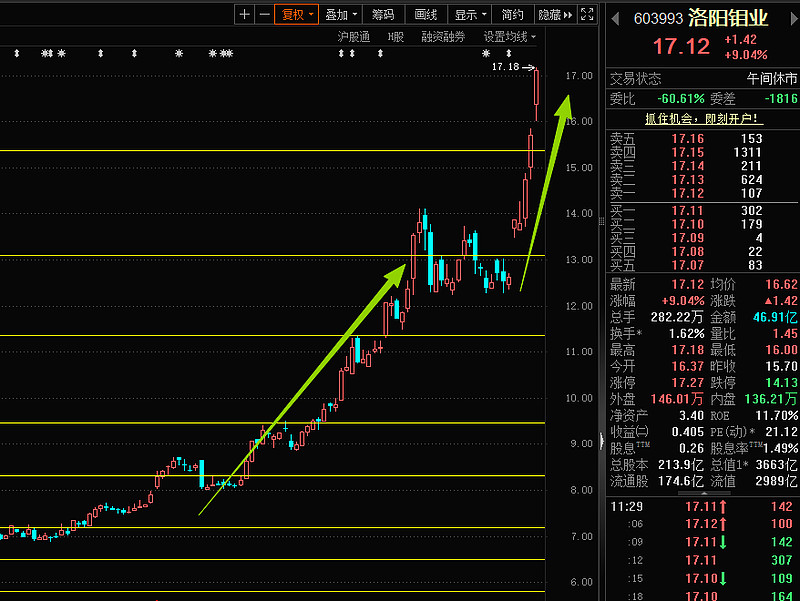
Task: Select the 买二 17.10 order row
Action: click(703, 224)
